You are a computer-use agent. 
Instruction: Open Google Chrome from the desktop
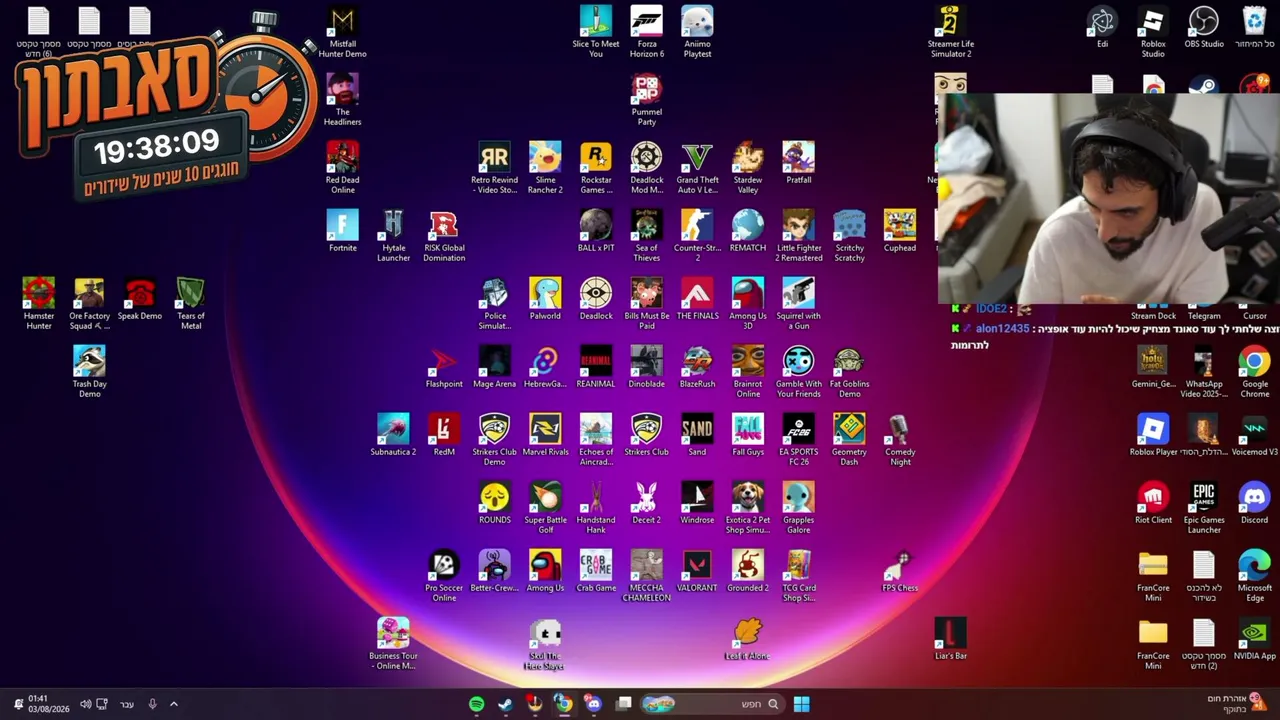[x=1254, y=372]
